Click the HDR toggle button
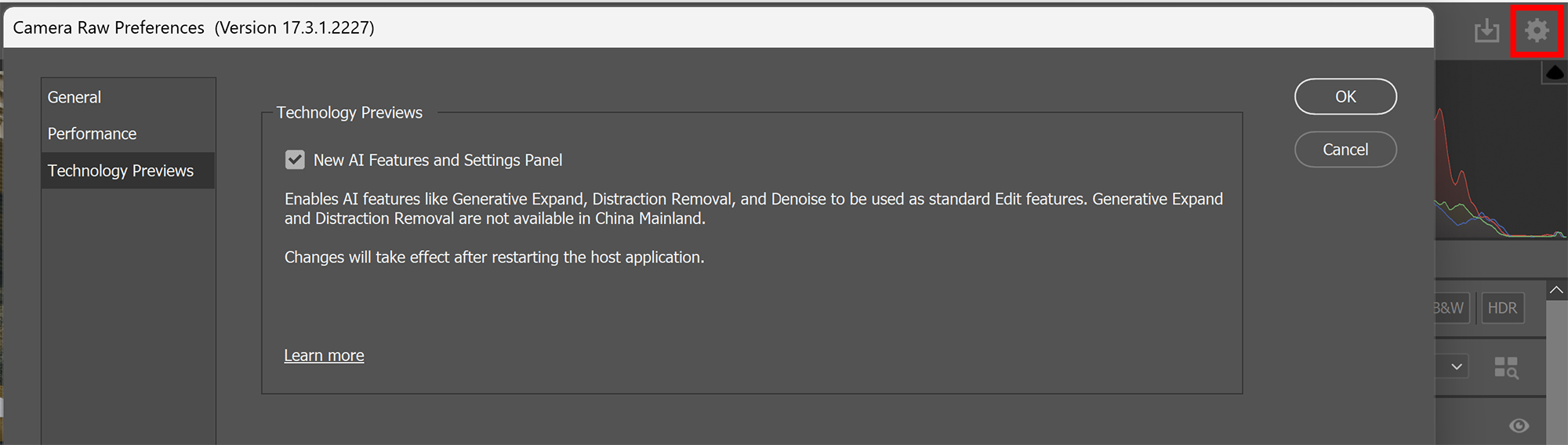Image resolution: width=1568 pixels, height=445 pixels. point(1501,308)
